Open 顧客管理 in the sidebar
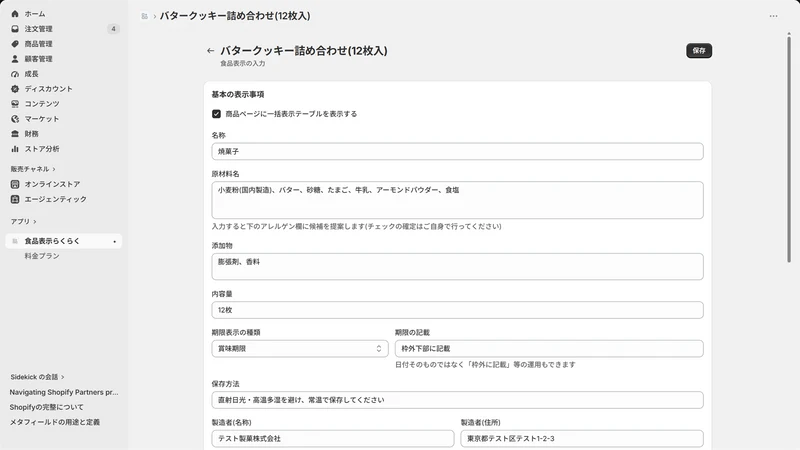Image resolution: width=800 pixels, height=450 pixels. point(38,59)
